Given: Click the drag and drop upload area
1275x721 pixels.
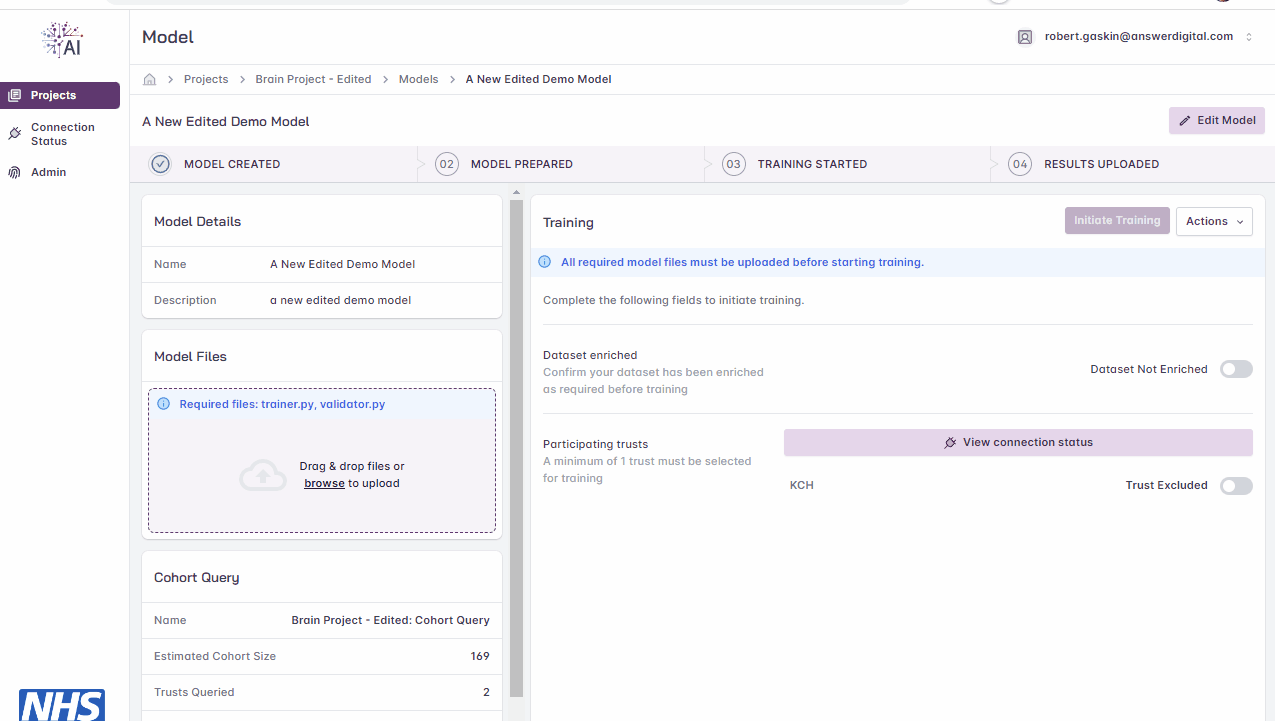Looking at the screenshot, I should 322,460.
